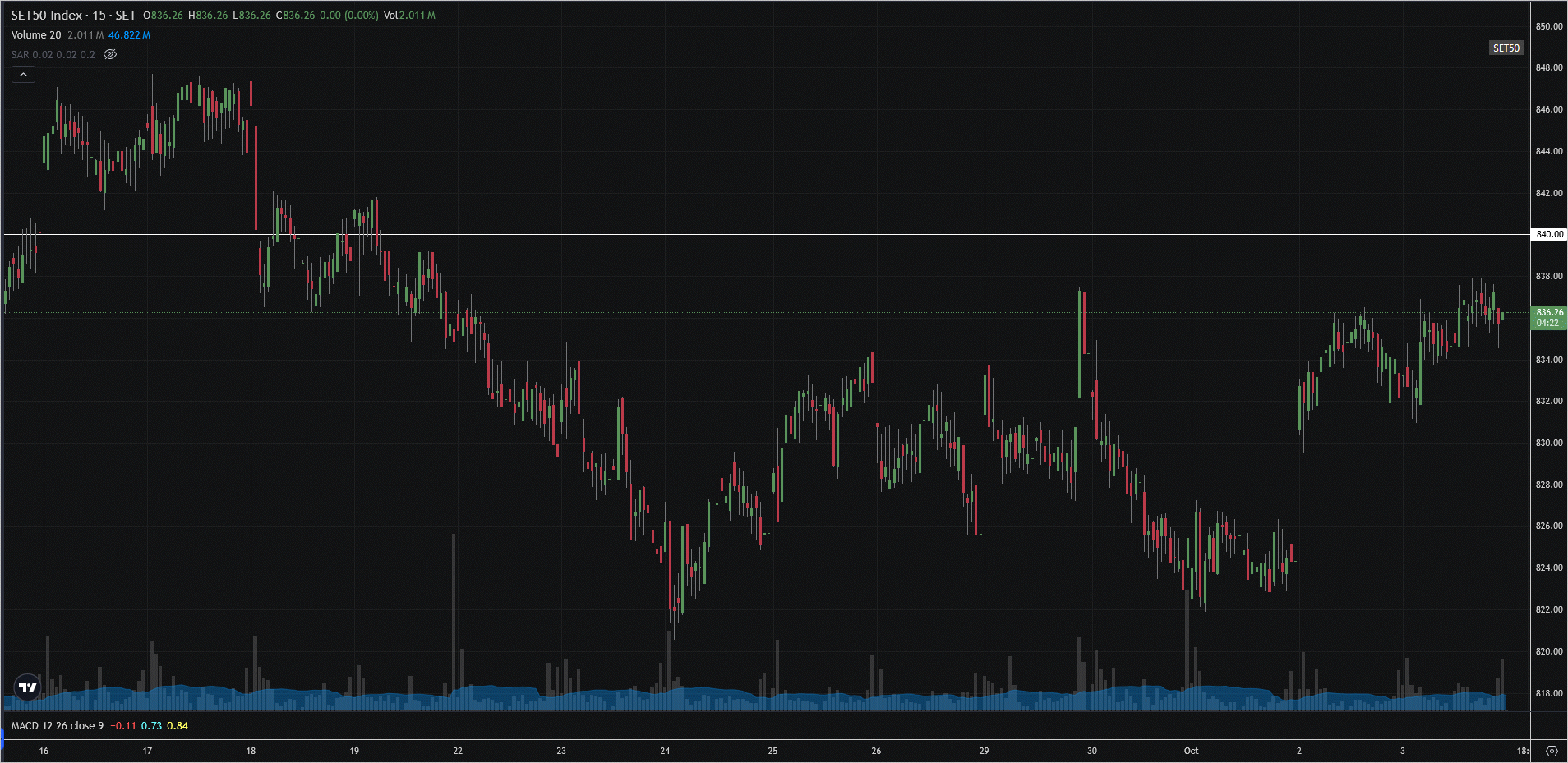Click the red MACD histogram value -0.11
1568x763 pixels.
point(123,726)
